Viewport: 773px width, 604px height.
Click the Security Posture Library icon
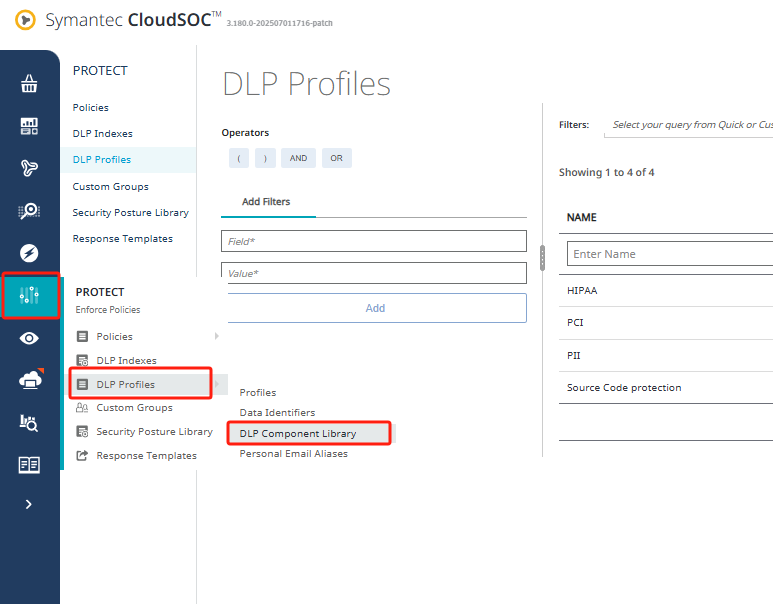click(82, 431)
